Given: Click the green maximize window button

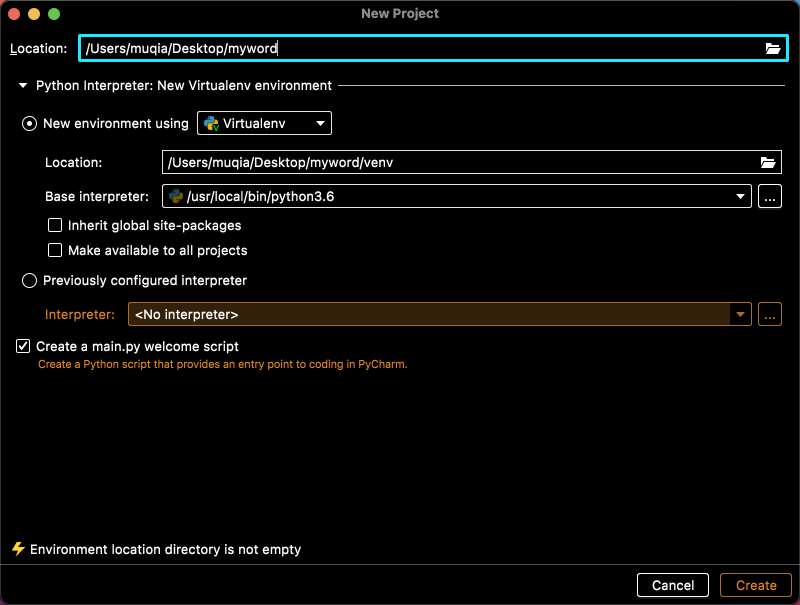Looking at the screenshot, I should (x=54, y=14).
